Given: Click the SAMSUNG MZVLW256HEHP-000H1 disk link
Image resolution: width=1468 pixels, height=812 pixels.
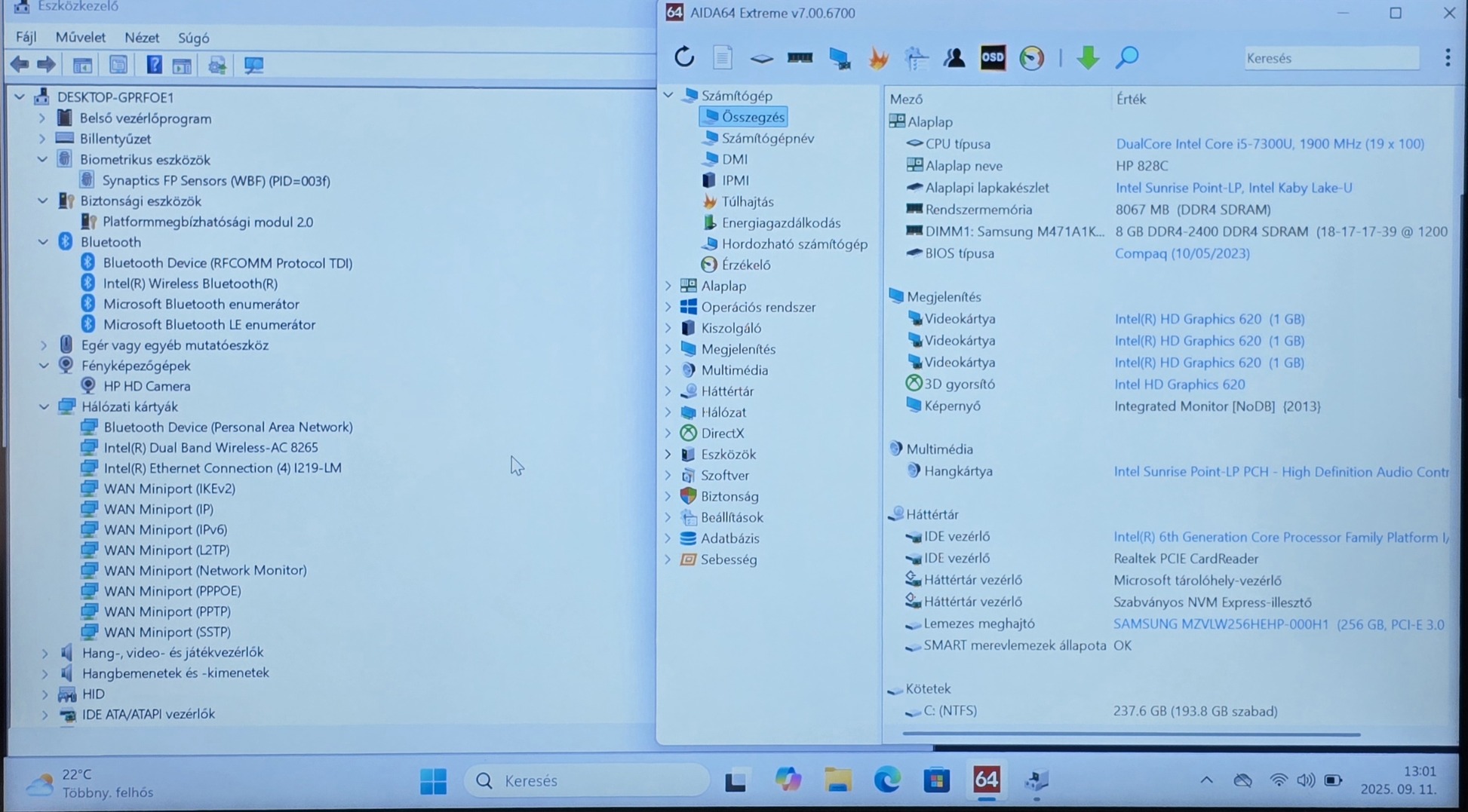Looking at the screenshot, I should (1279, 624).
